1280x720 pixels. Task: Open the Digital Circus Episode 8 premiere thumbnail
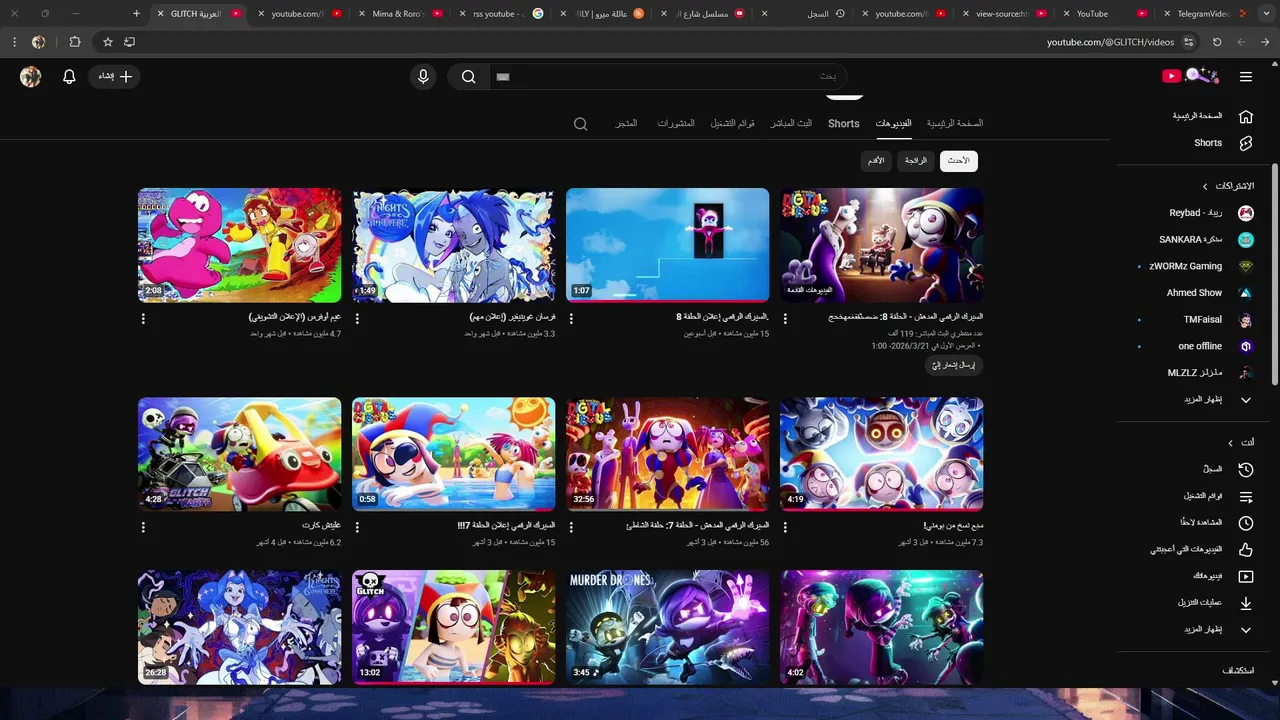click(x=881, y=245)
